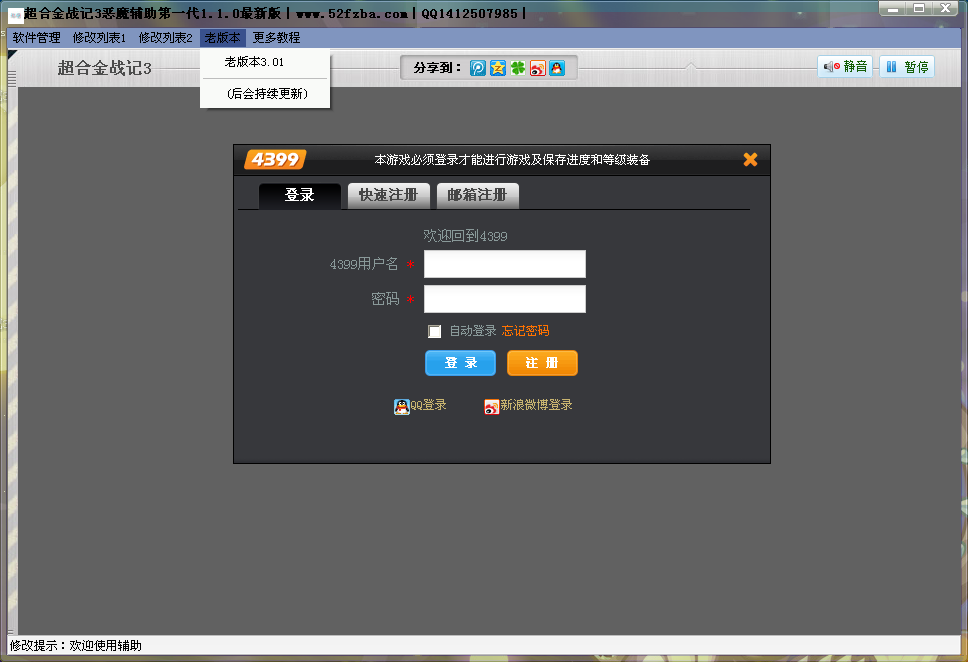Switch to the 登录 tab
Image resolution: width=968 pixels, height=662 pixels.
(x=299, y=196)
